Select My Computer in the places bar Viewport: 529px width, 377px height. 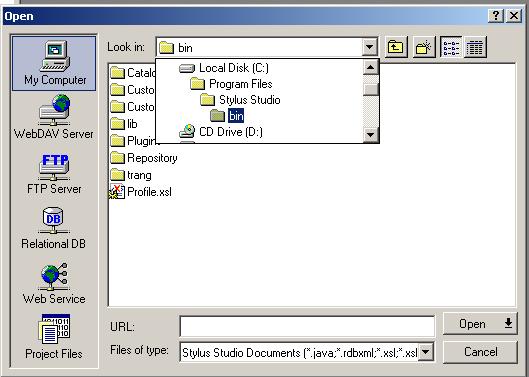pos(54,63)
